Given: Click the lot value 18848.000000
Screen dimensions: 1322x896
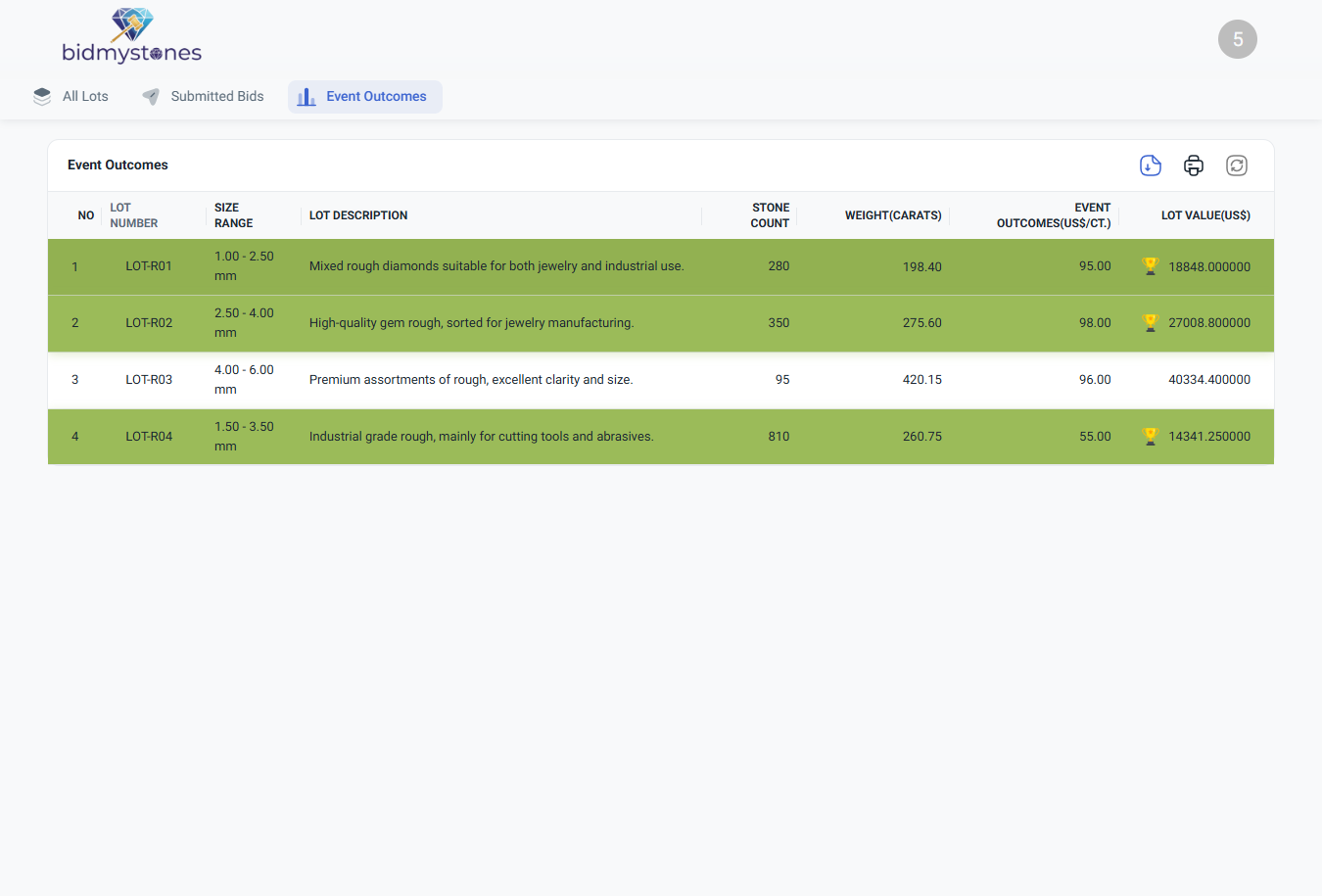Looking at the screenshot, I should 1209,266.
